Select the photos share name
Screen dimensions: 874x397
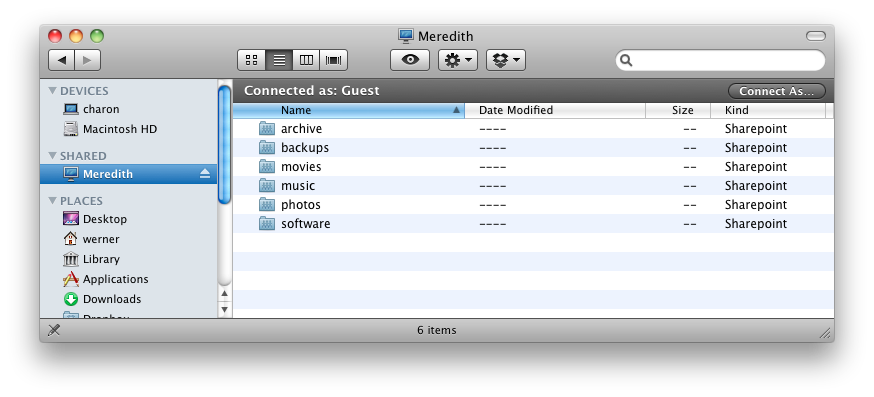[301, 205]
